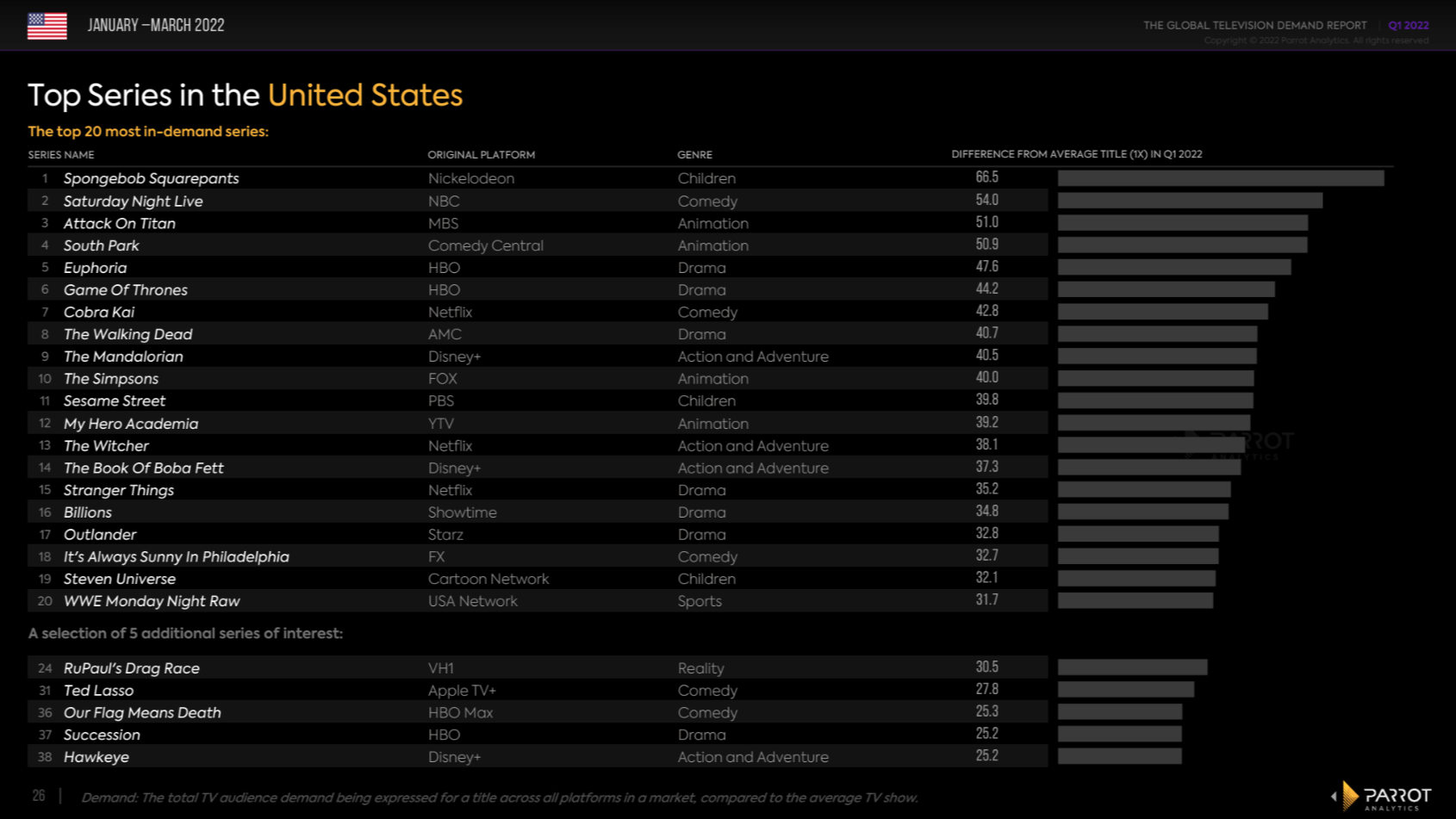Select 'Saturday Night Live' series name
This screenshot has height=819, width=1456.
134,201
